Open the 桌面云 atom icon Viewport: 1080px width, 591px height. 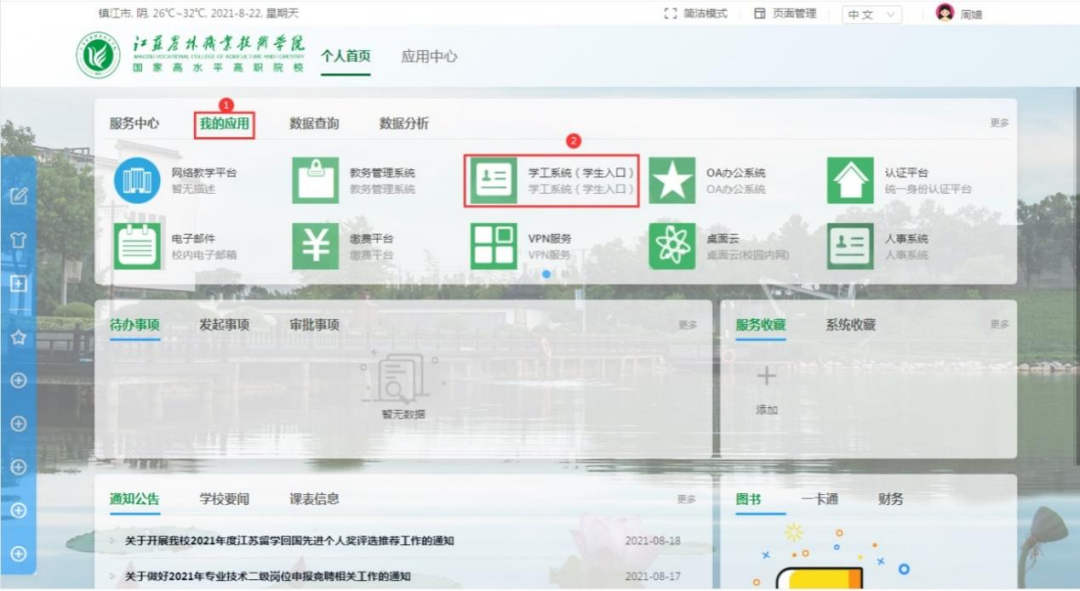(x=672, y=246)
